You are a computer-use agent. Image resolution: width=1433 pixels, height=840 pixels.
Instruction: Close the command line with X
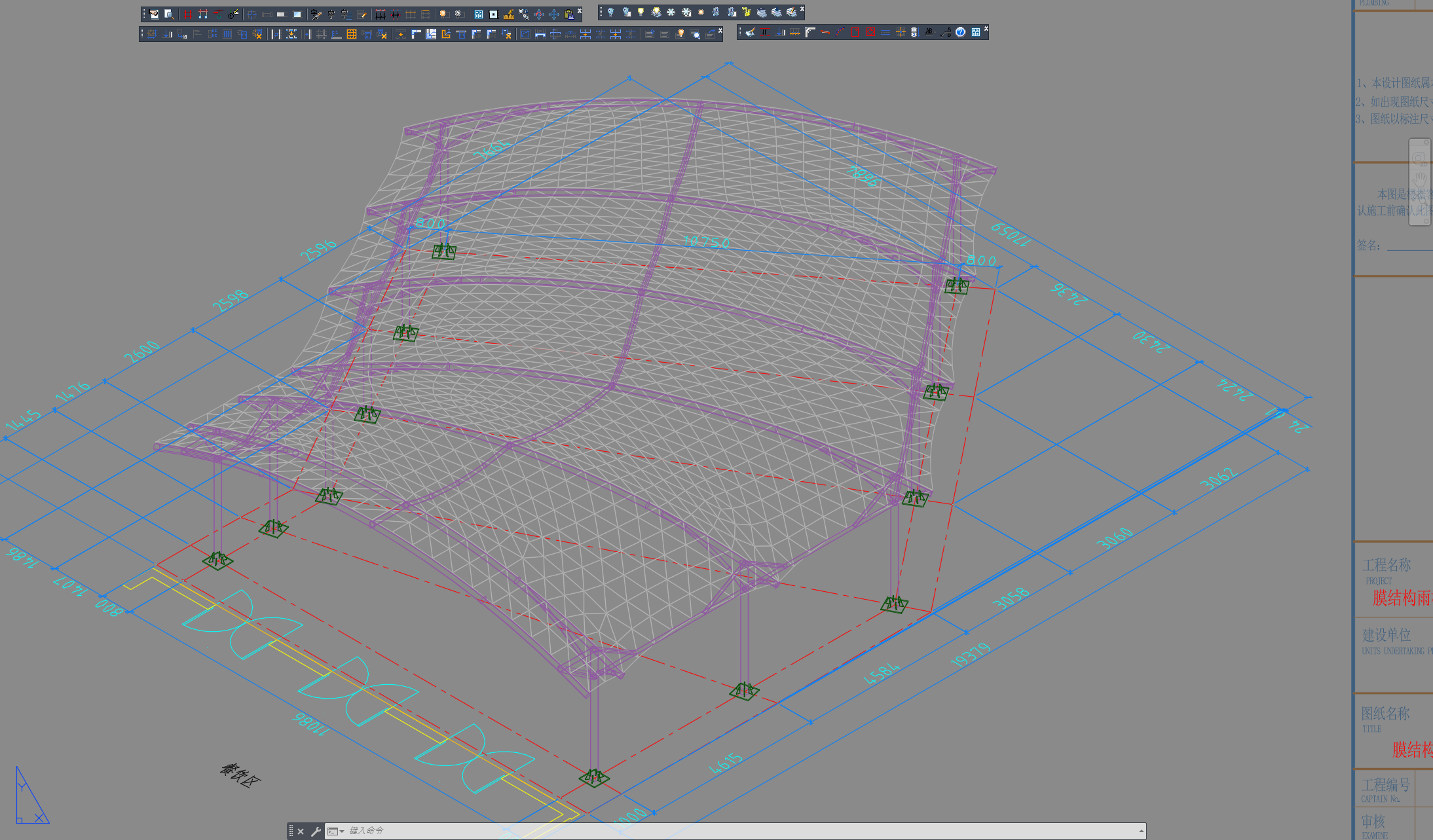point(301,831)
